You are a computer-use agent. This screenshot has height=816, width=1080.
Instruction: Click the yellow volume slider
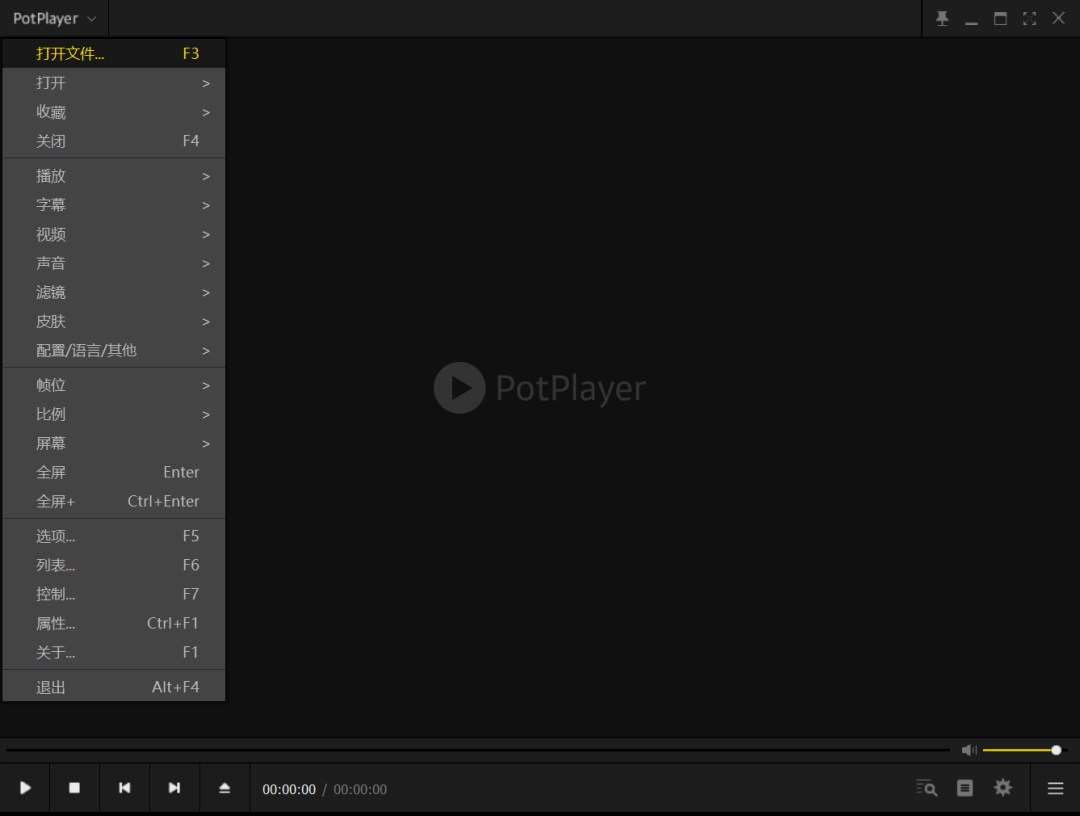point(1020,750)
